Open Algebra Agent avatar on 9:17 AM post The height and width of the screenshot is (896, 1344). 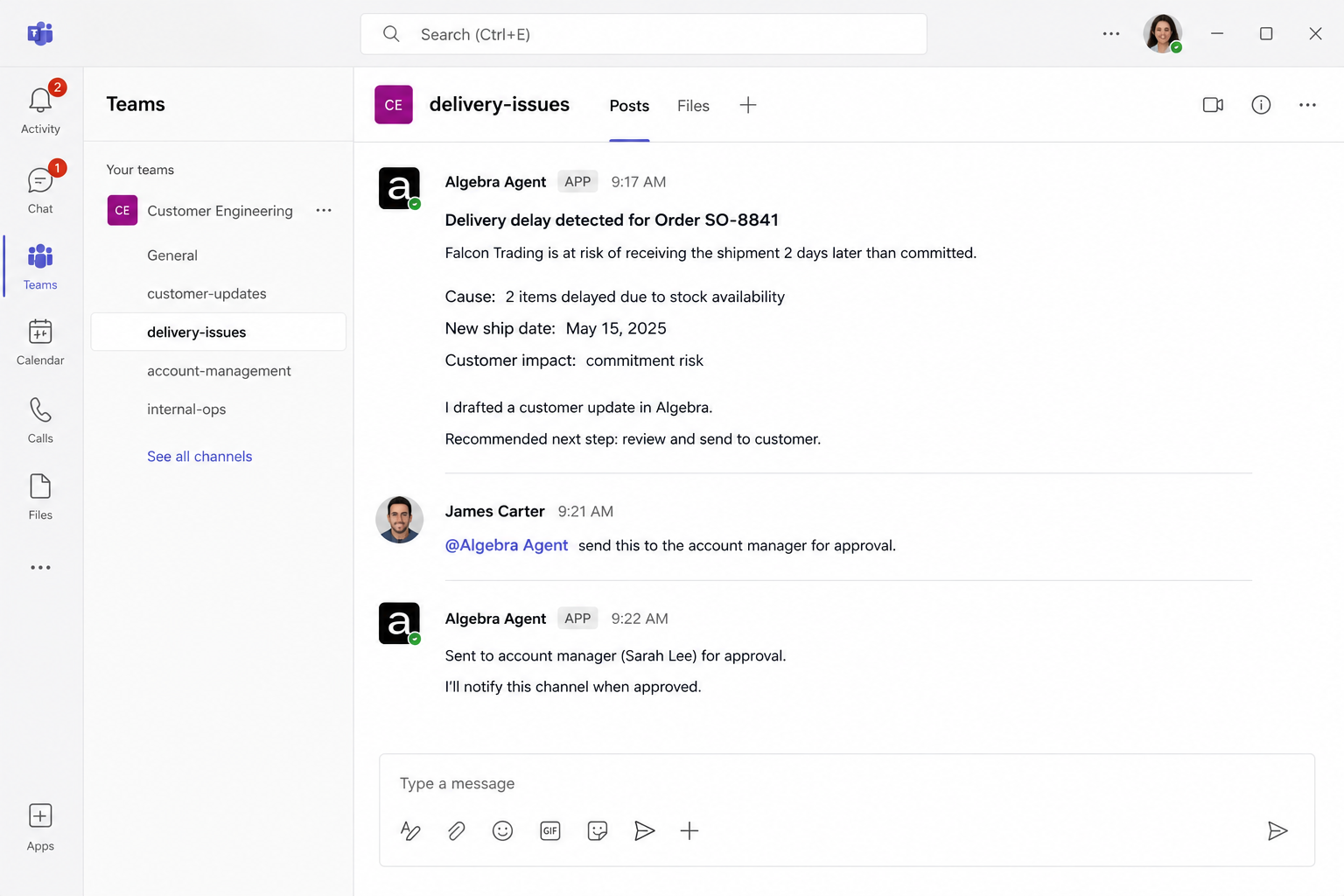click(399, 188)
